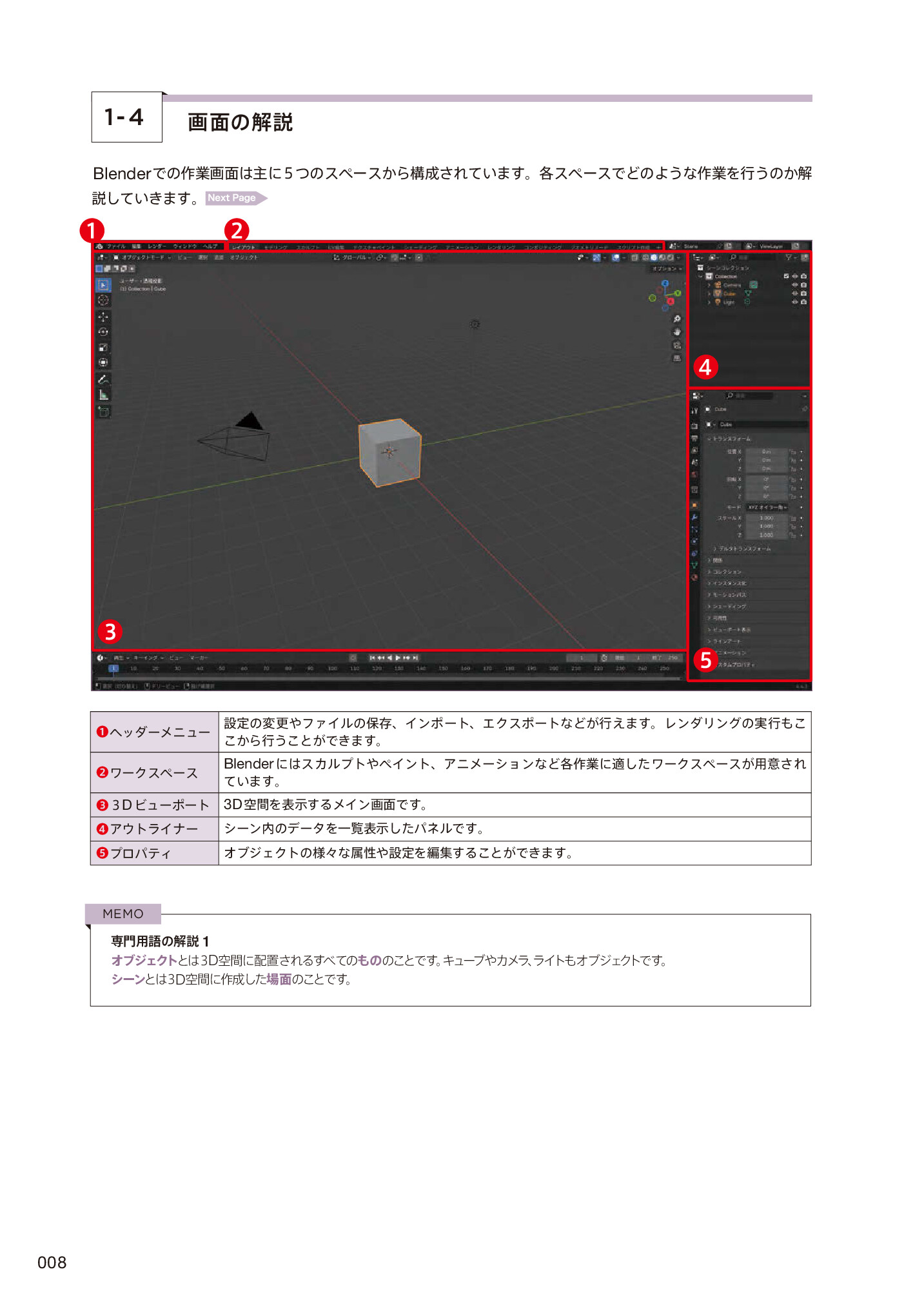Open the Render properties tab icon

point(694,426)
